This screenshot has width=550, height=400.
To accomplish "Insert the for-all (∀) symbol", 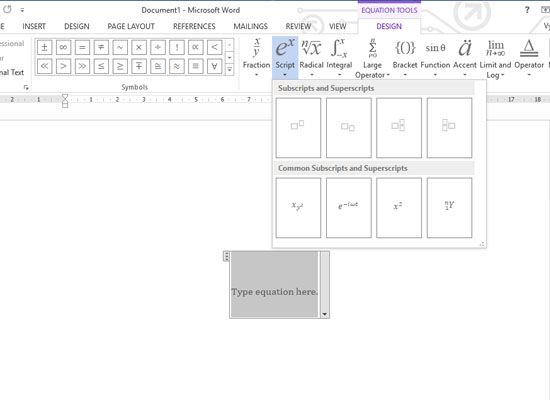I will 214,66.
